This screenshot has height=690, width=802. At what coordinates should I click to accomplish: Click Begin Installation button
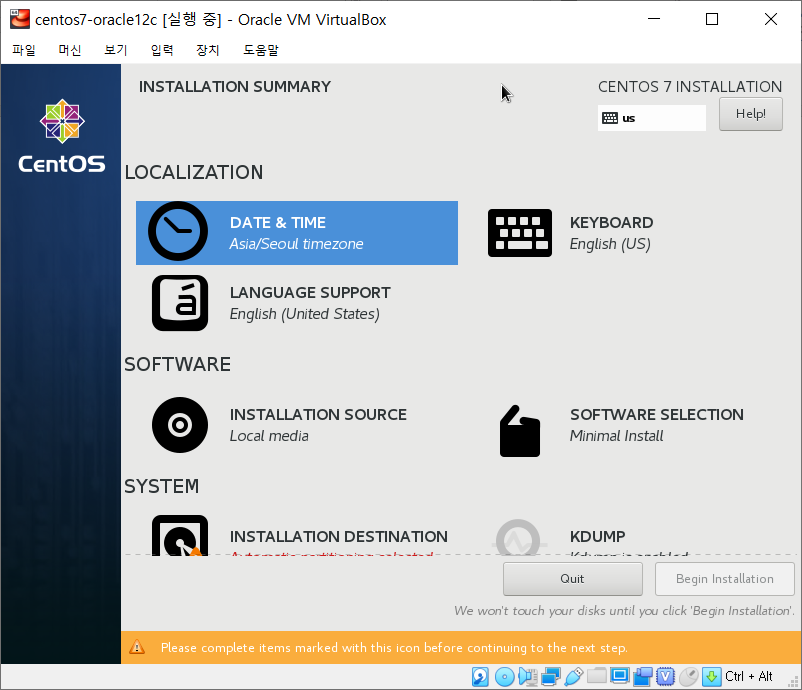724,578
